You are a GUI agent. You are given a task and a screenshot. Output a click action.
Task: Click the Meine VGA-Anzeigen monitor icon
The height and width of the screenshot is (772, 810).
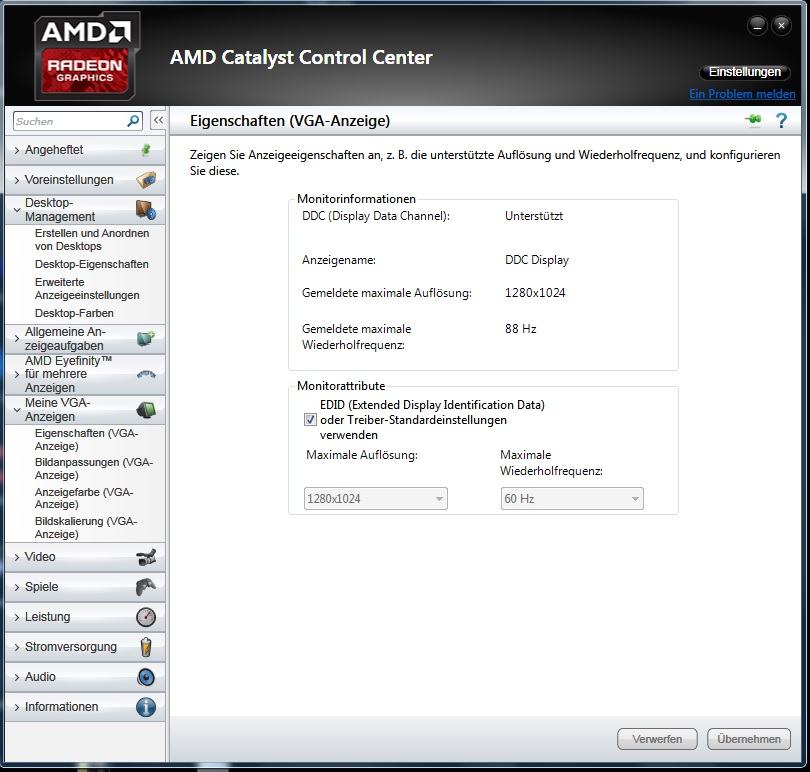coord(146,410)
